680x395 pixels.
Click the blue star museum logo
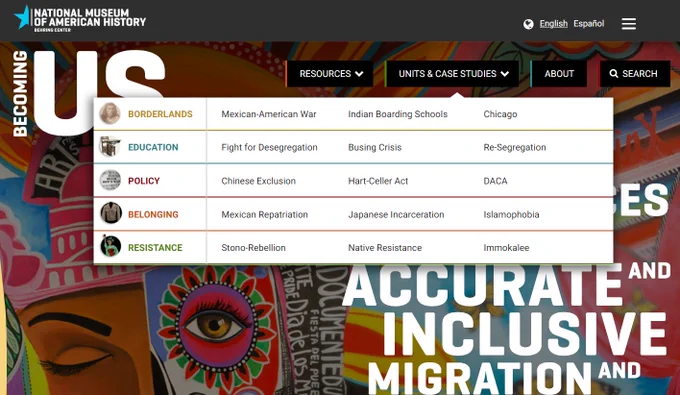pyautogui.click(x=22, y=17)
